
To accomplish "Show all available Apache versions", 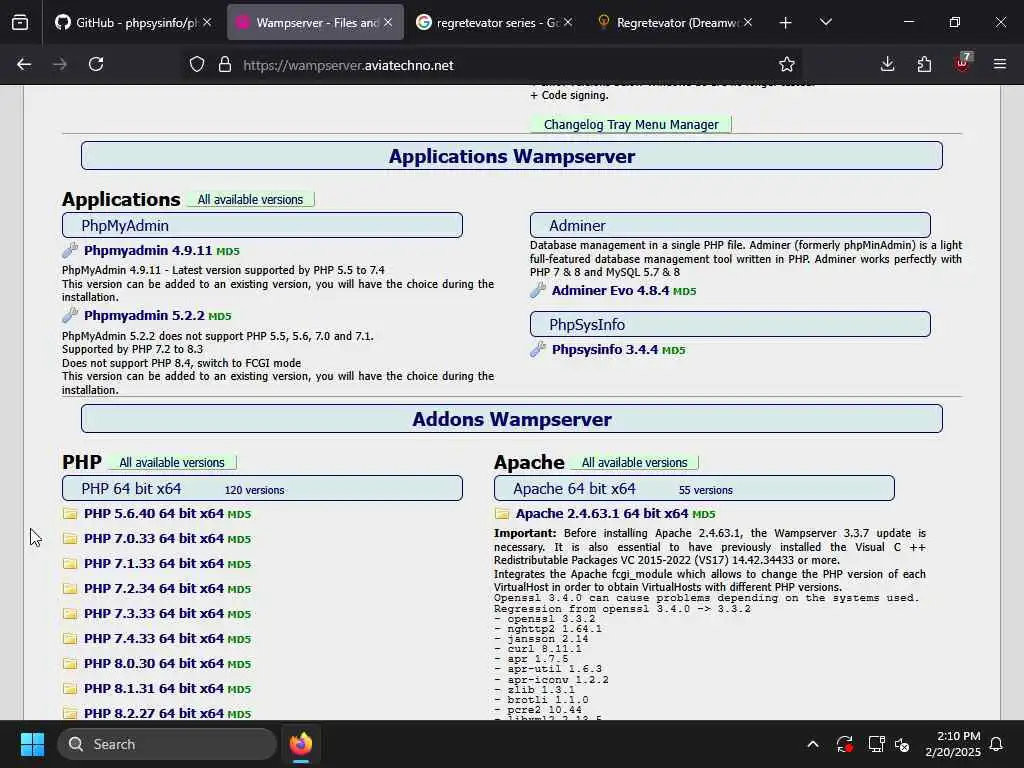I will (634, 463).
